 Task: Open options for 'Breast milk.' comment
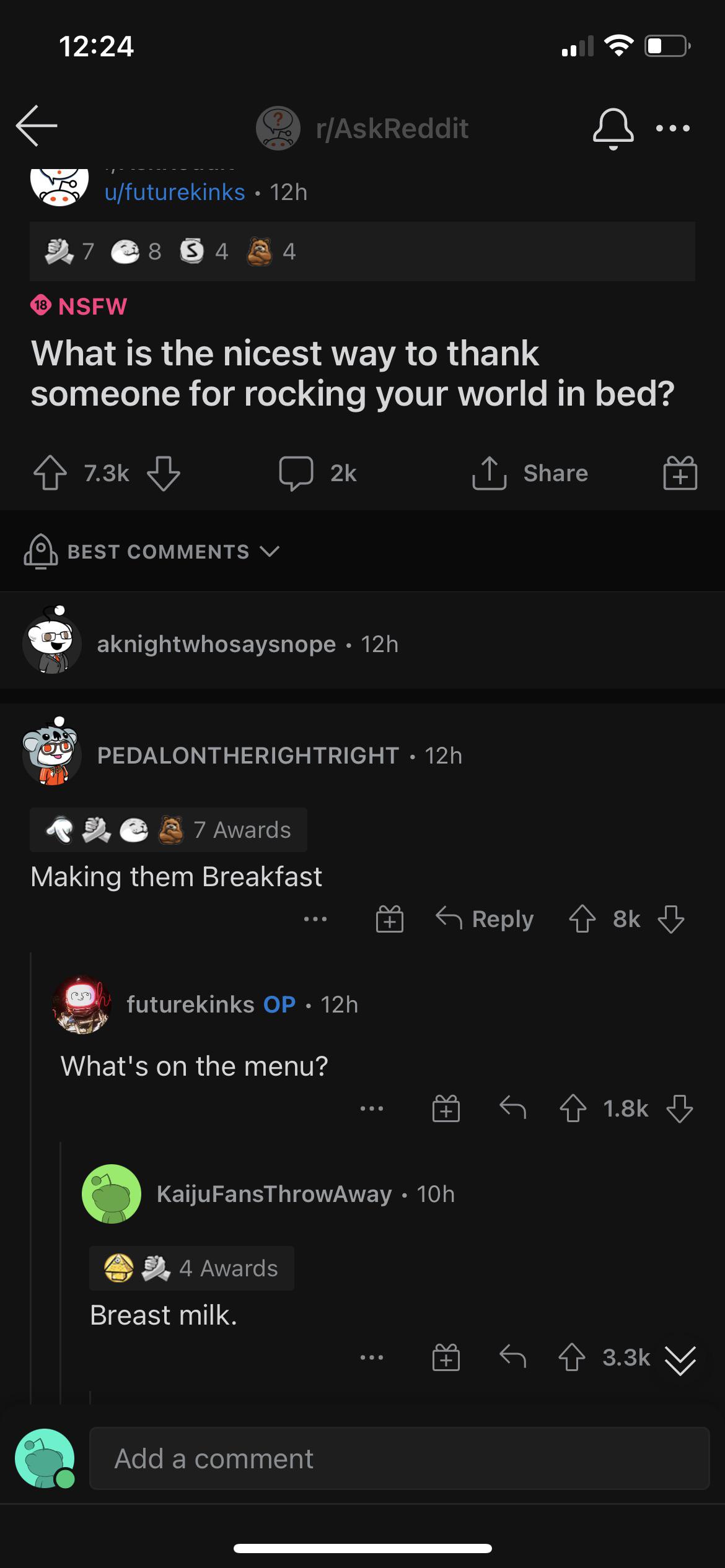point(371,1357)
